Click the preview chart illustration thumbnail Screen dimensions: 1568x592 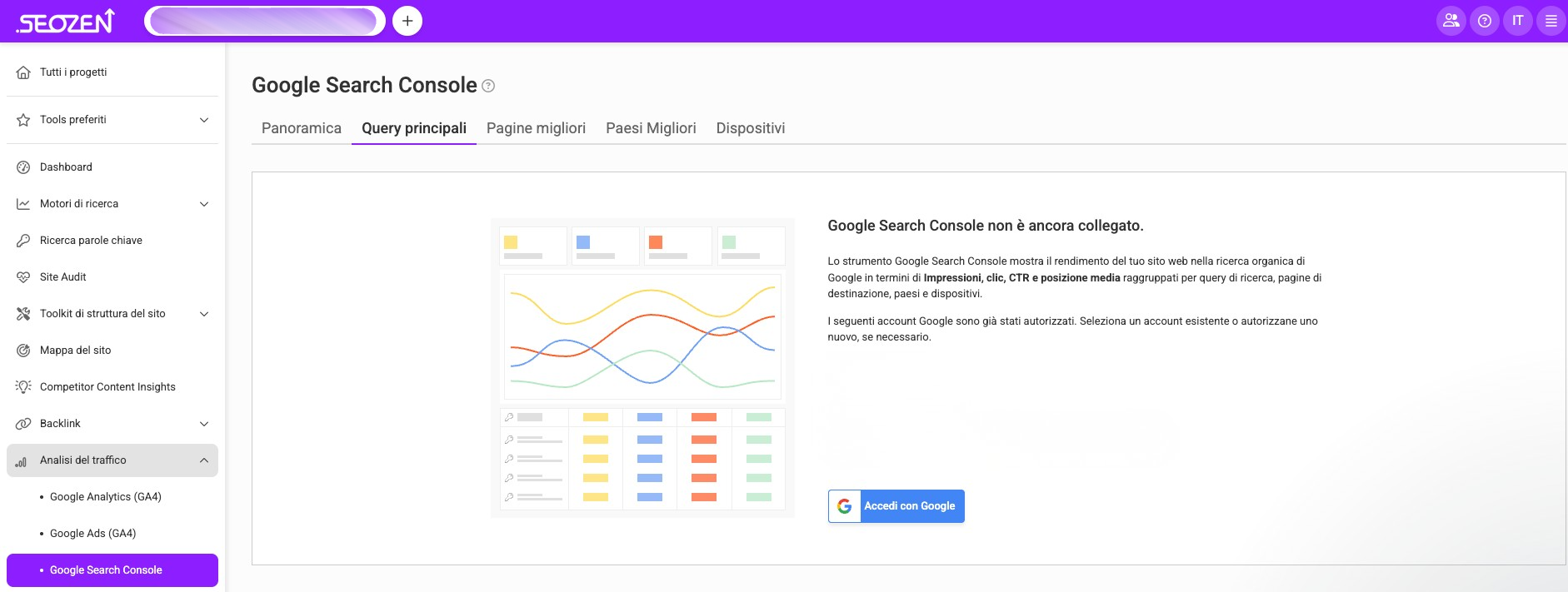coord(642,368)
